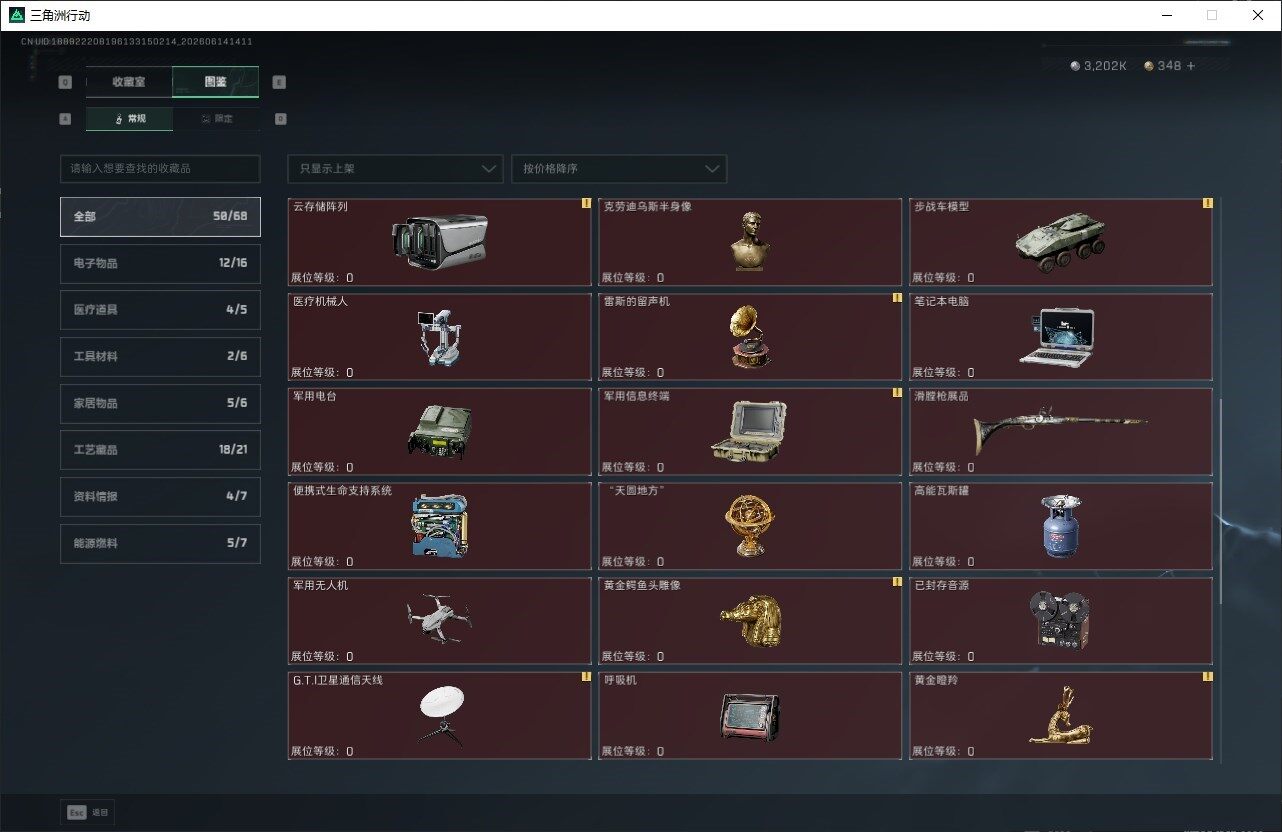Click the CN UID text at top left
Screen dimensions: 1282x832
point(136,42)
